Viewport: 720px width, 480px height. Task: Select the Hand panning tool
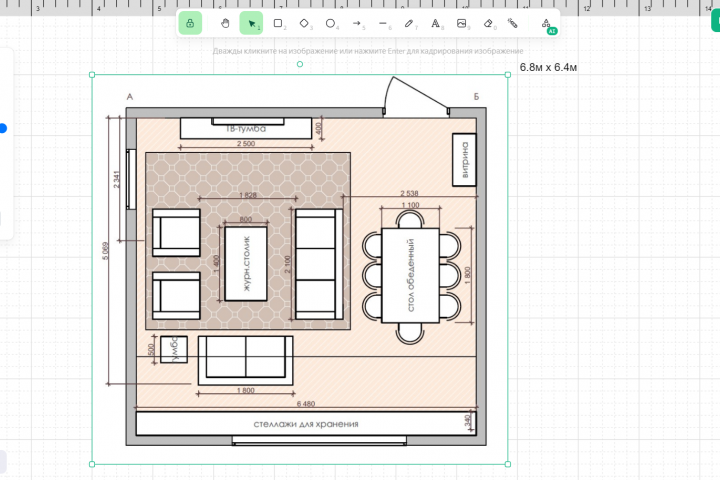pos(225,23)
